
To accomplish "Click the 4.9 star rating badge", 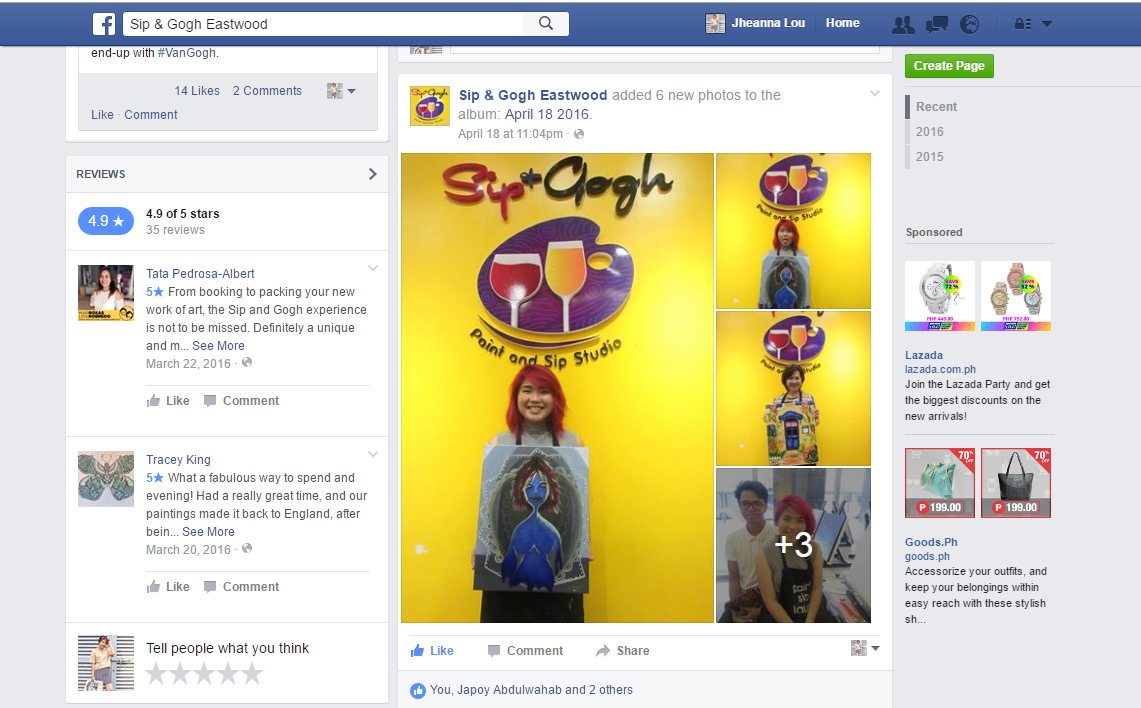I will [x=106, y=221].
